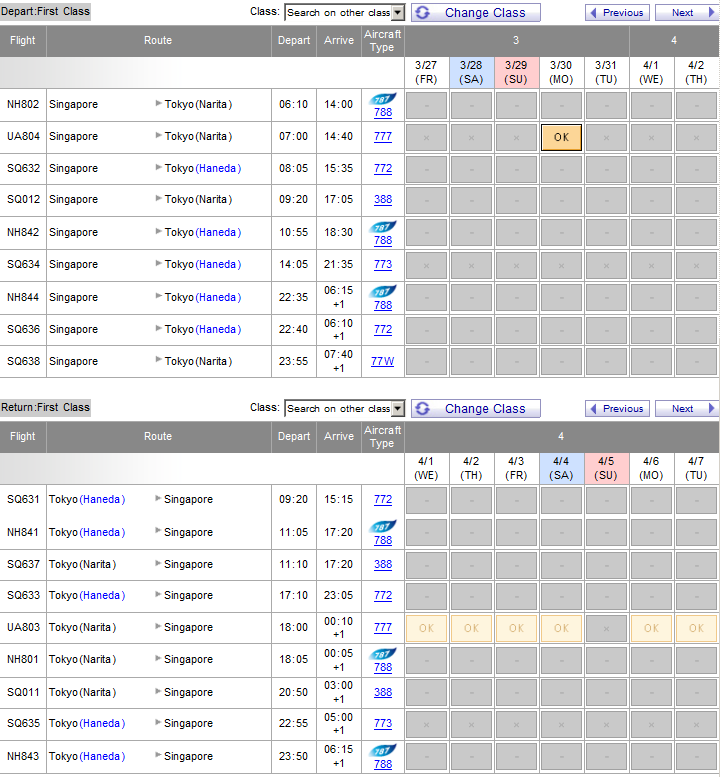Go to Next dates for Depart flights

click(687, 12)
